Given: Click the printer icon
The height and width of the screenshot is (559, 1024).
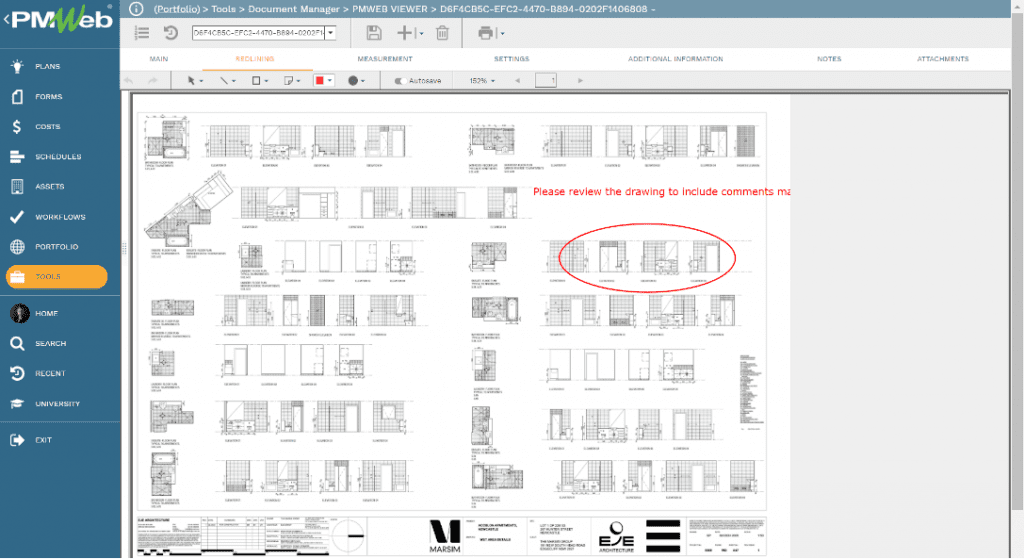Looking at the screenshot, I should 485,33.
